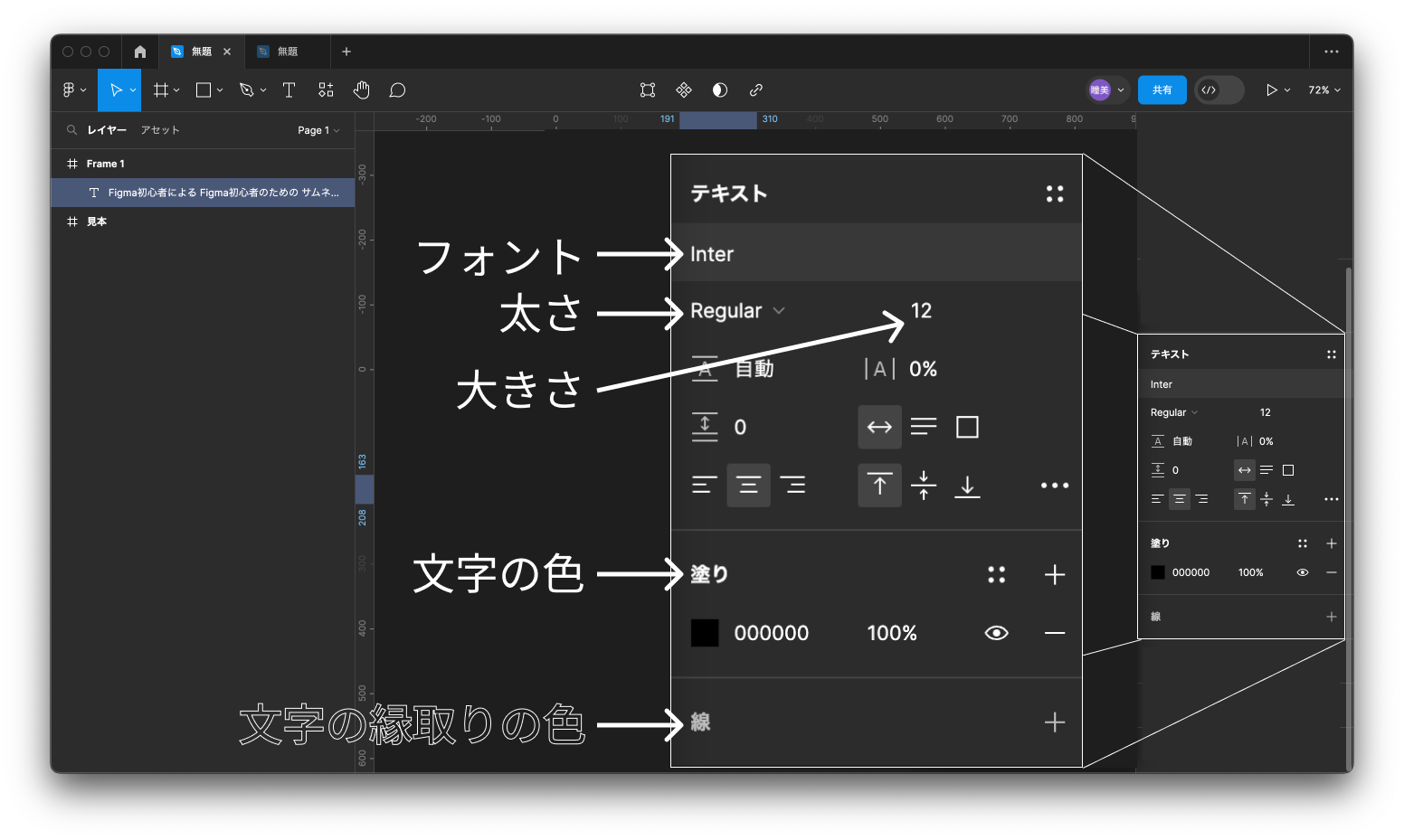Image resolution: width=1404 pixels, height=840 pixels.
Task: Switch to the アセット tab
Action: click(x=160, y=130)
